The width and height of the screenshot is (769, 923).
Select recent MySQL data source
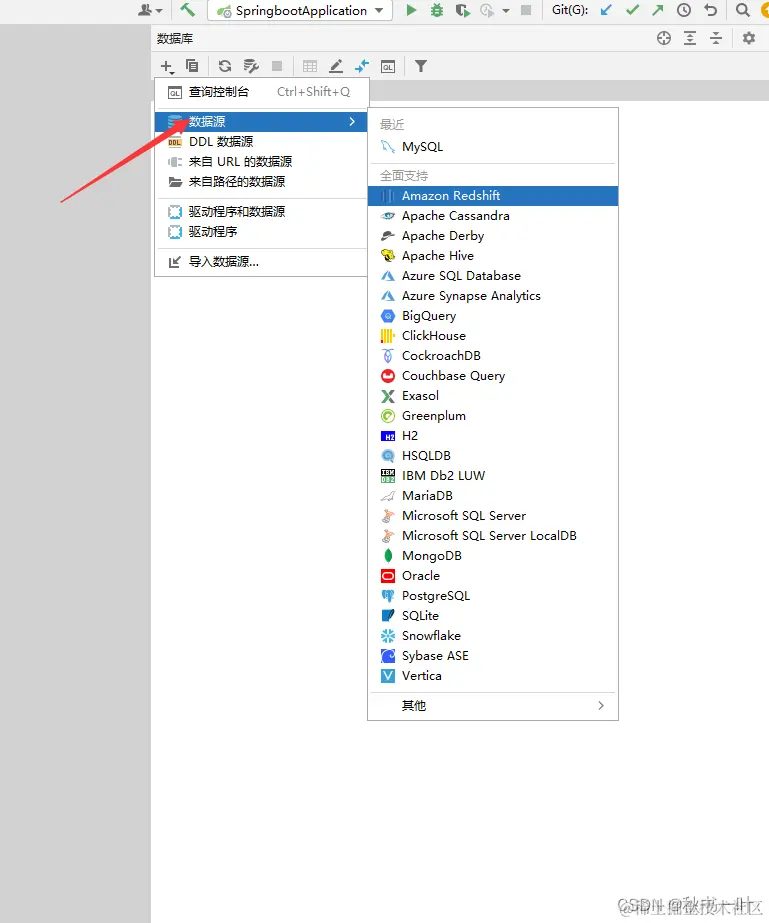click(x=493, y=147)
